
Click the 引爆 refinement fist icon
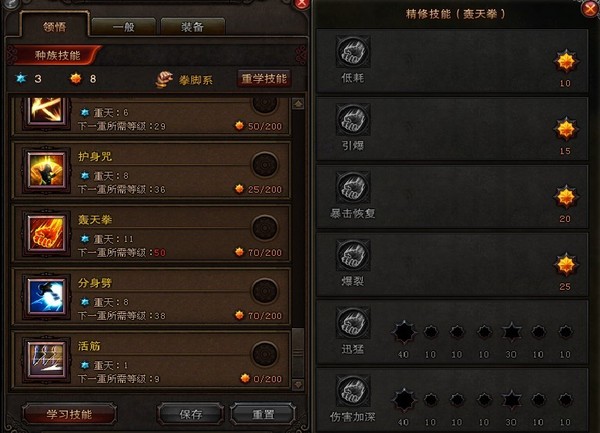click(353, 119)
